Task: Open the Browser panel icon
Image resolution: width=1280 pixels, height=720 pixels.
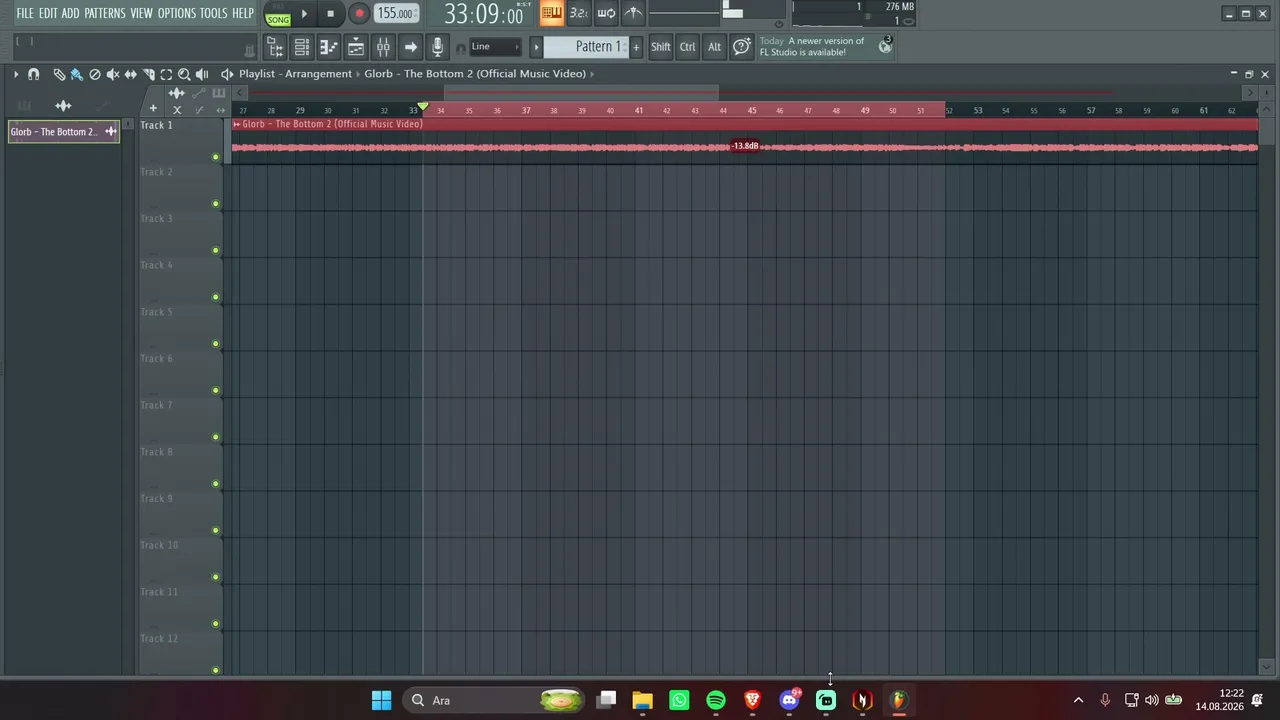Action: [274, 47]
